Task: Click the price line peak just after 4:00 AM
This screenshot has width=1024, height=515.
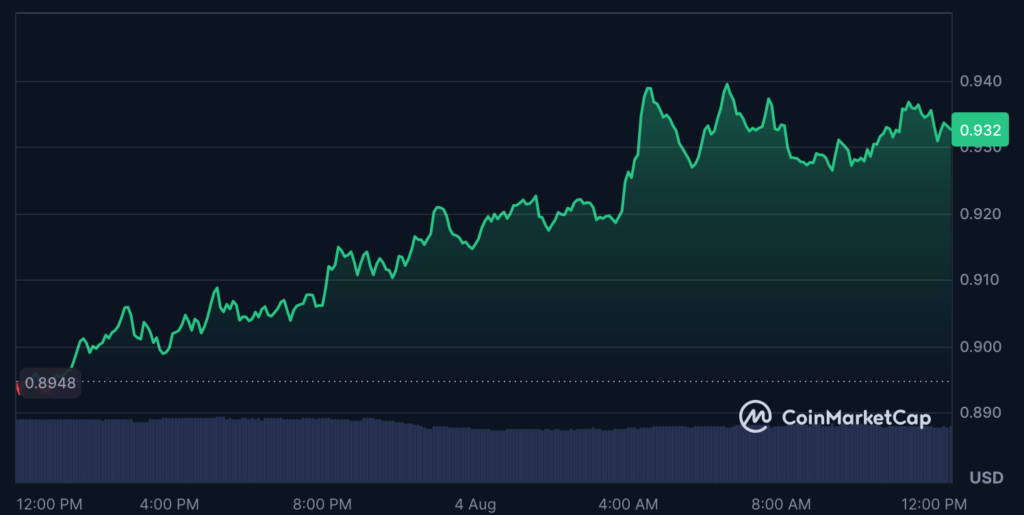Action: [650, 88]
